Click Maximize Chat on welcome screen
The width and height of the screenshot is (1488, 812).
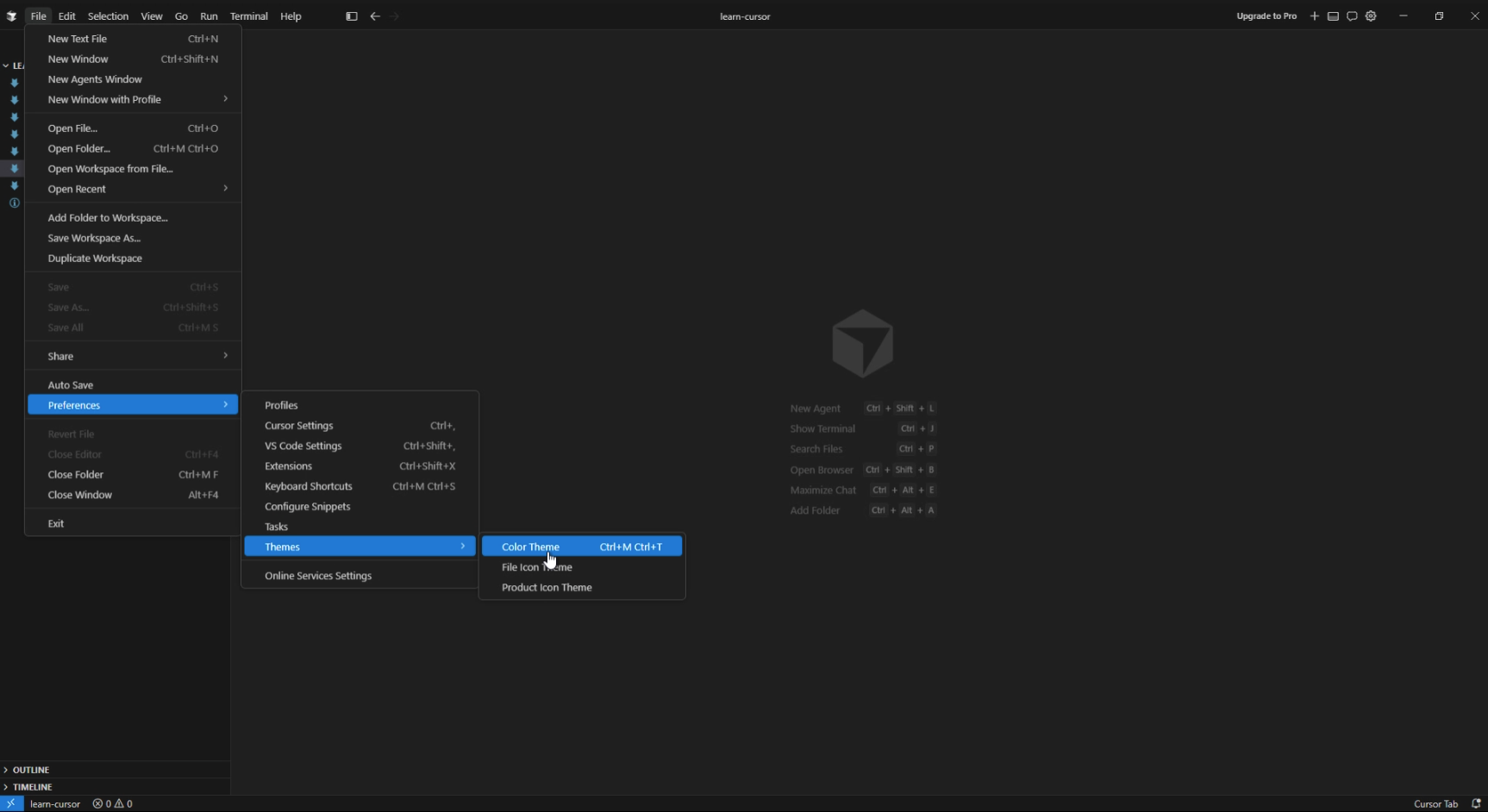[x=823, y=490]
